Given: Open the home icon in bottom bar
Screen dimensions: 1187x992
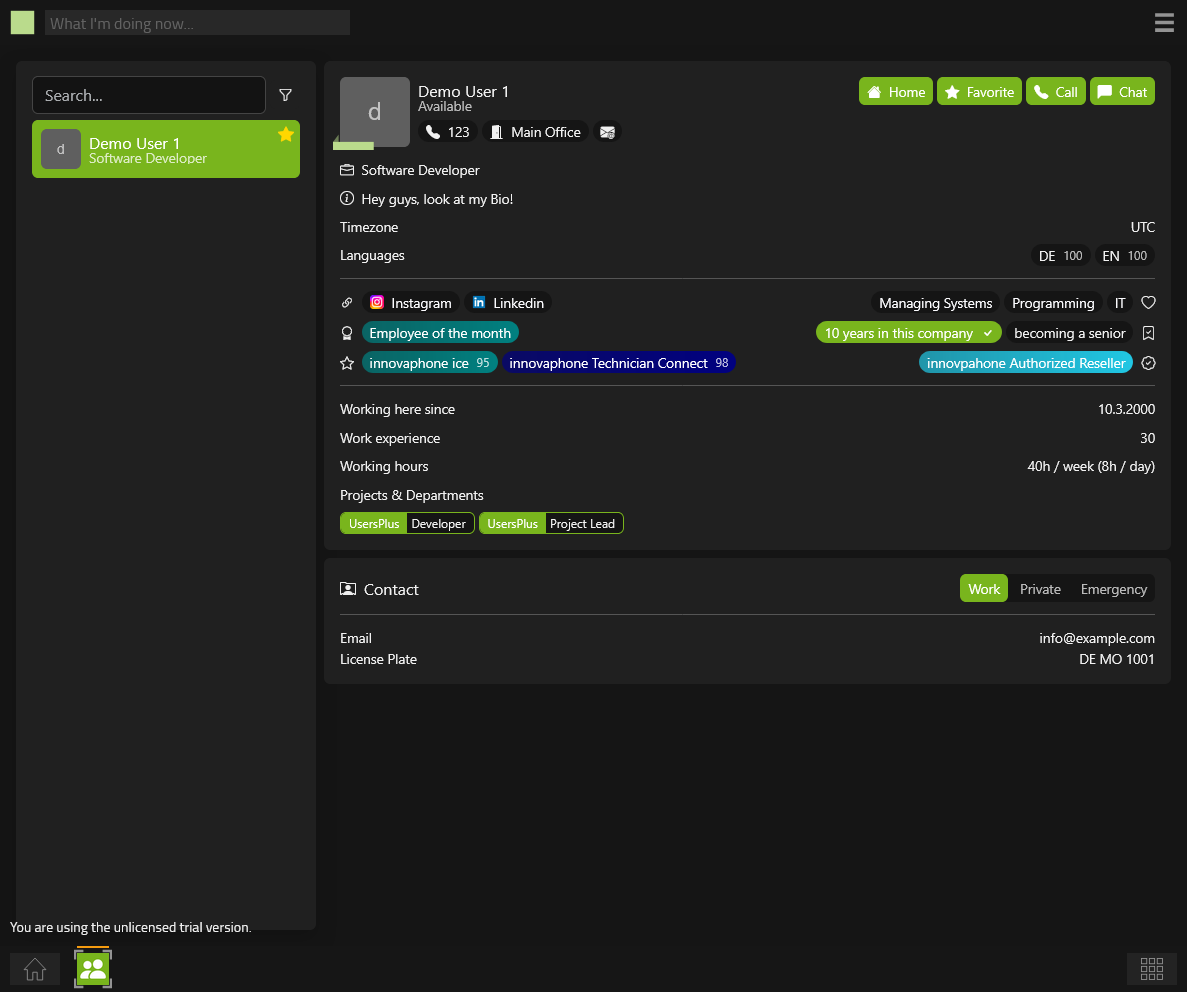Looking at the screenshot, I should coord(35,968).
